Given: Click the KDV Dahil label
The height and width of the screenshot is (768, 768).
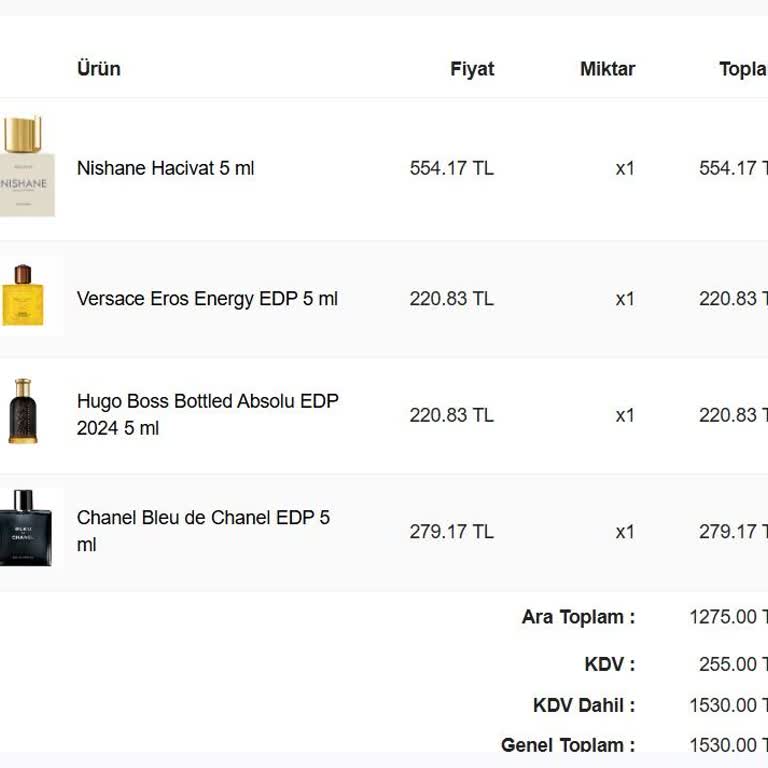Looking at the screenshot, I should pyautogui.click(x=584, y=705).
